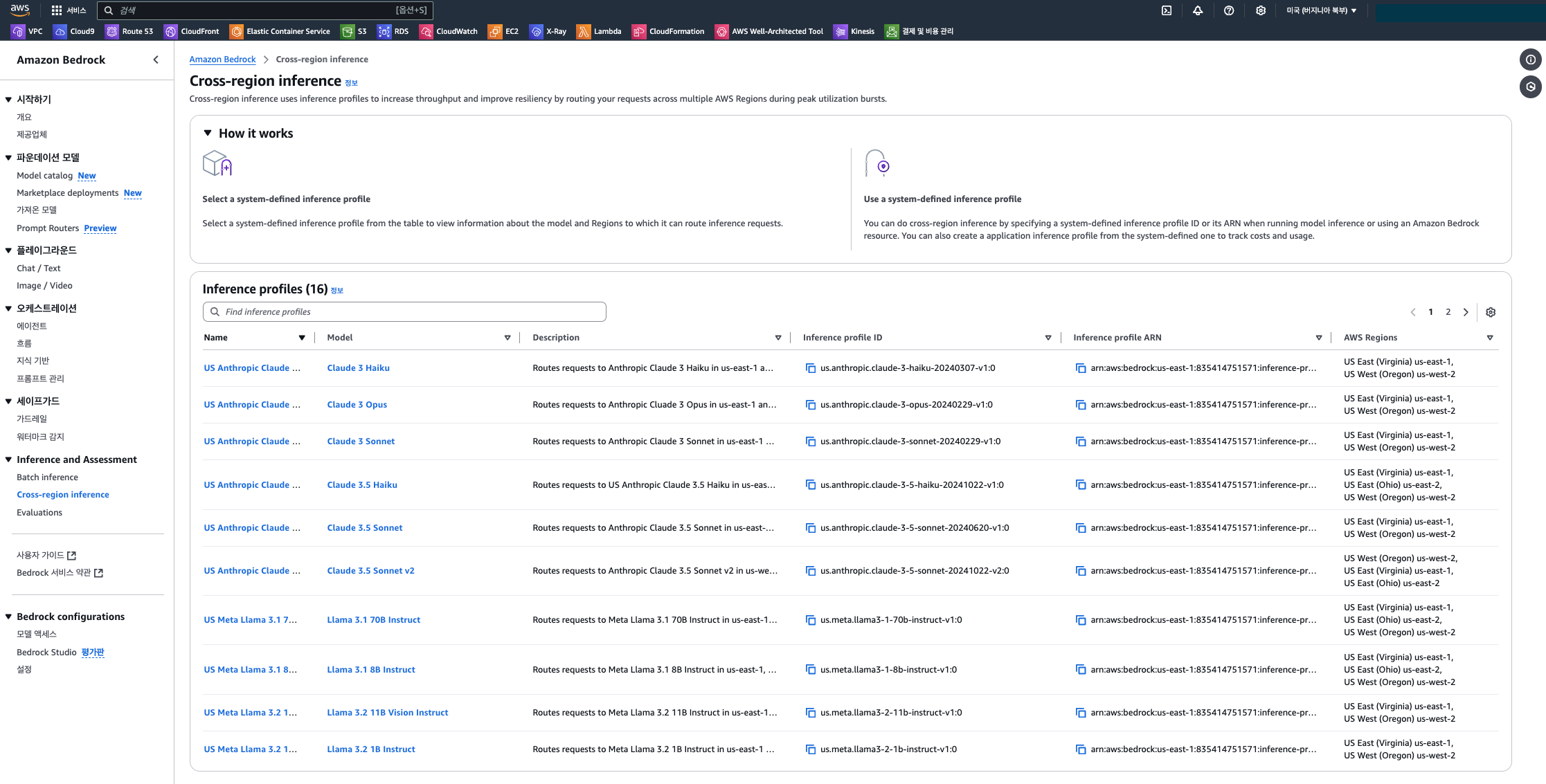Open table preferences gear icon
Image resolution: width=1546 pixels, height=784 pixels.
(x=1491, y=312)
